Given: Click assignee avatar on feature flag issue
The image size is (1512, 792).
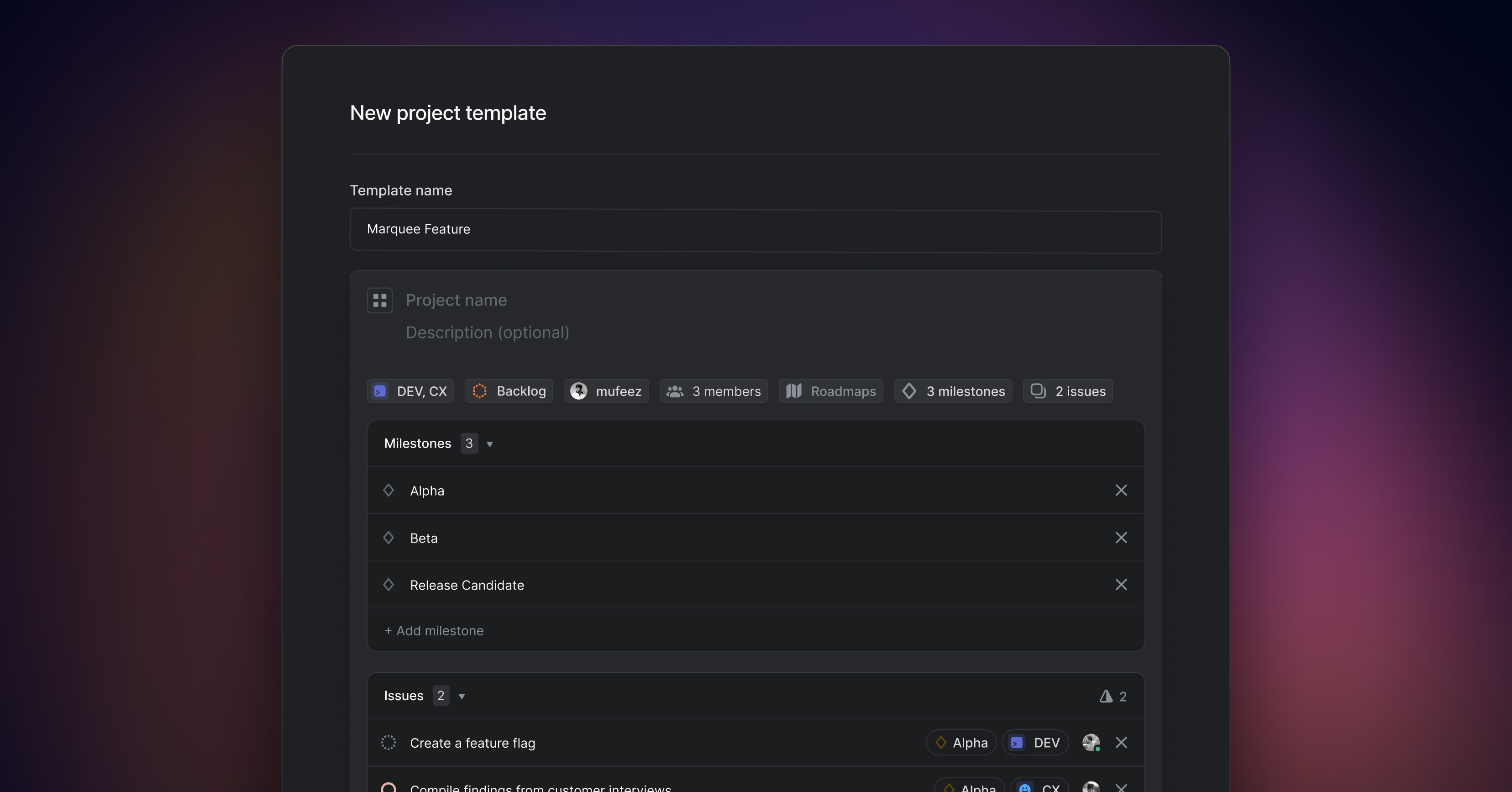Looking at the screenshot, I should (1091, 743).
